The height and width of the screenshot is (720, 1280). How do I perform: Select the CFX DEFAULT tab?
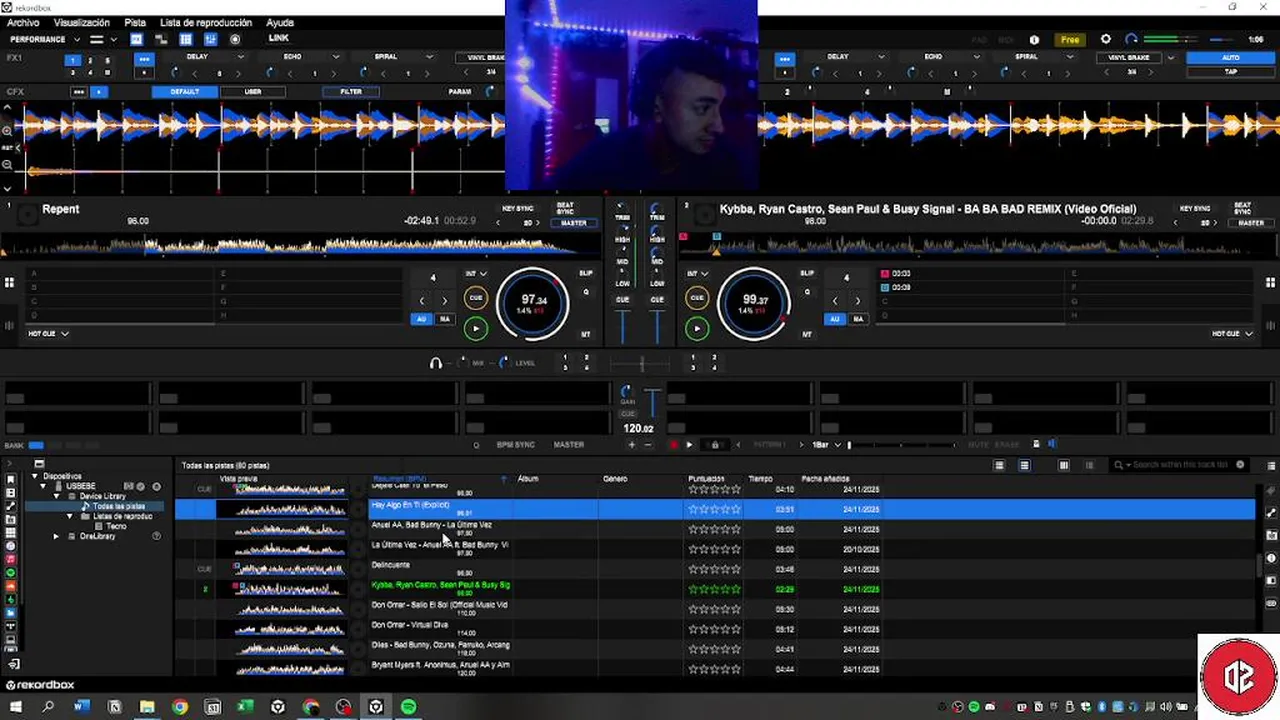[x=185, y=92]
